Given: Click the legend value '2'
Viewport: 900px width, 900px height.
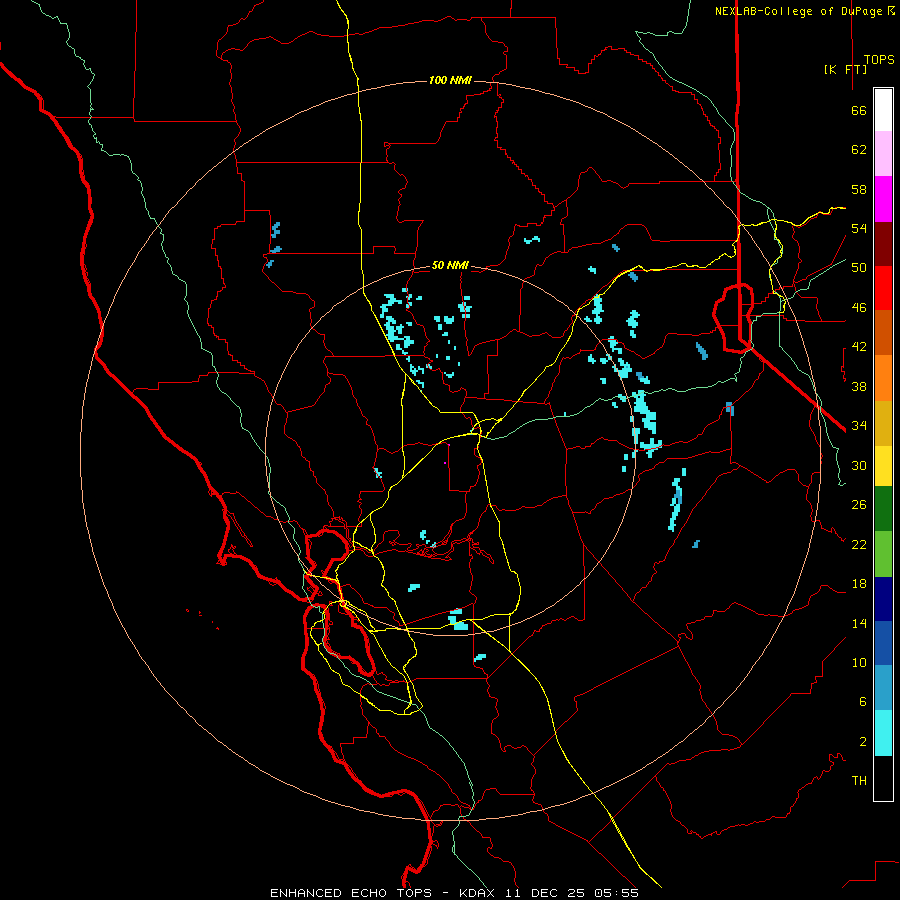Looking at the screenshot, I should (x=862, y=742).
